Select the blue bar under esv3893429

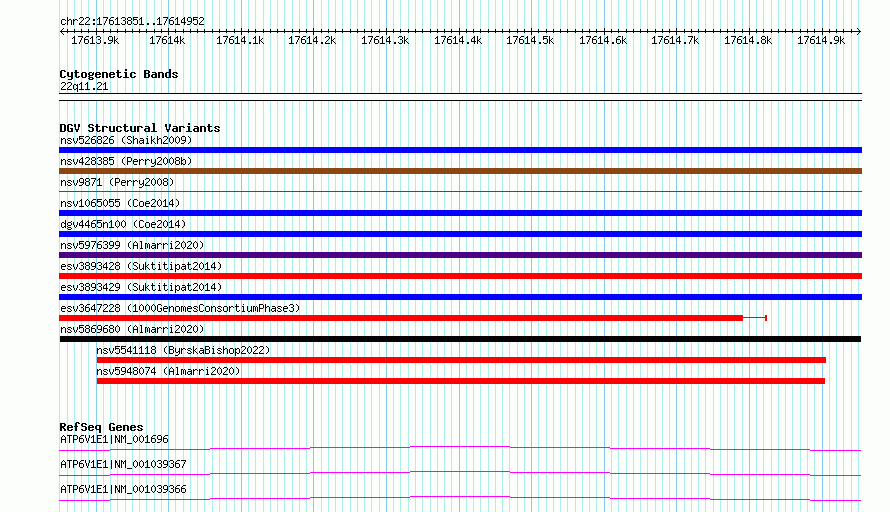coord(460,297)
